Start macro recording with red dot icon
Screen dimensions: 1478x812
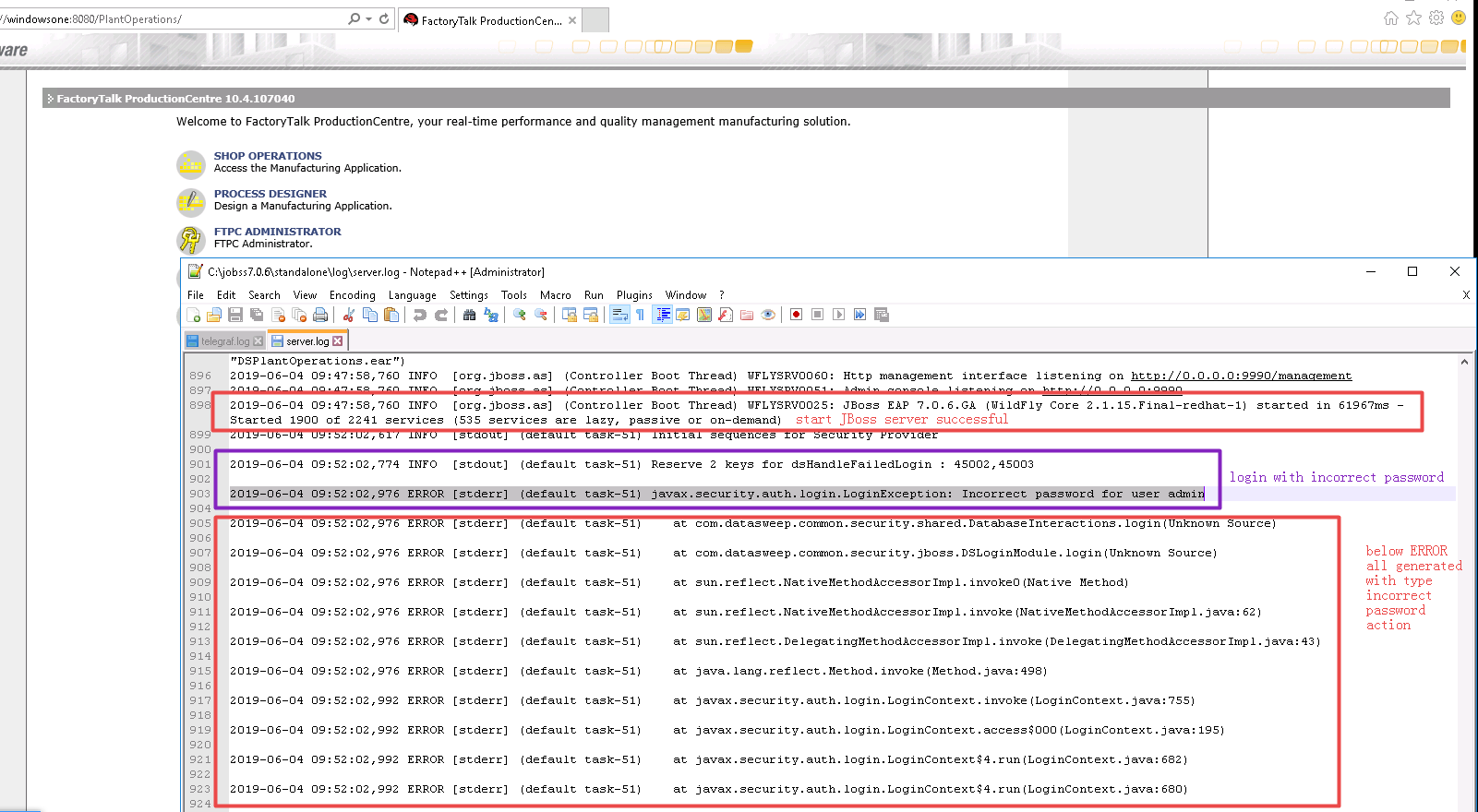[x=797, y=315]
